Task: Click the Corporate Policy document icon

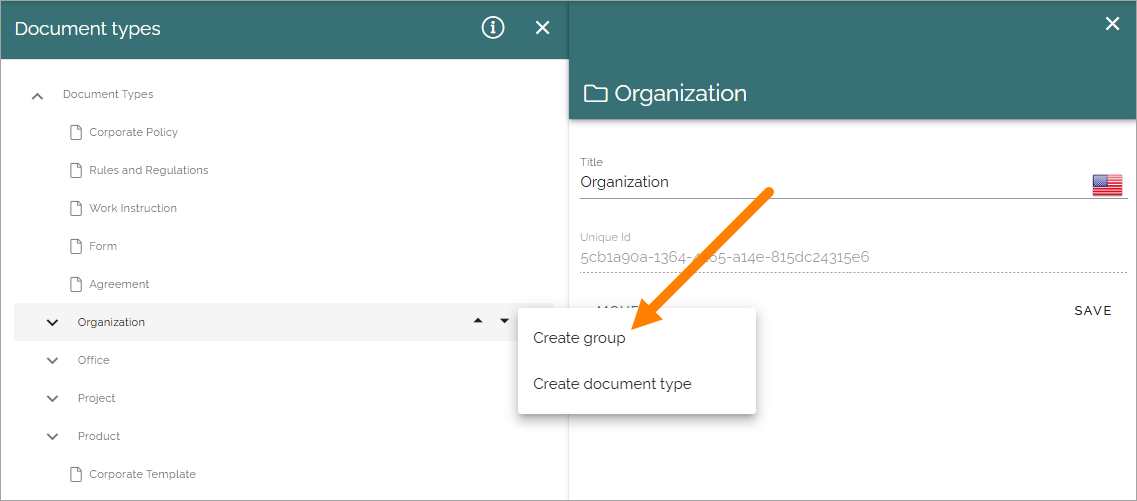Action: [75, 133]
